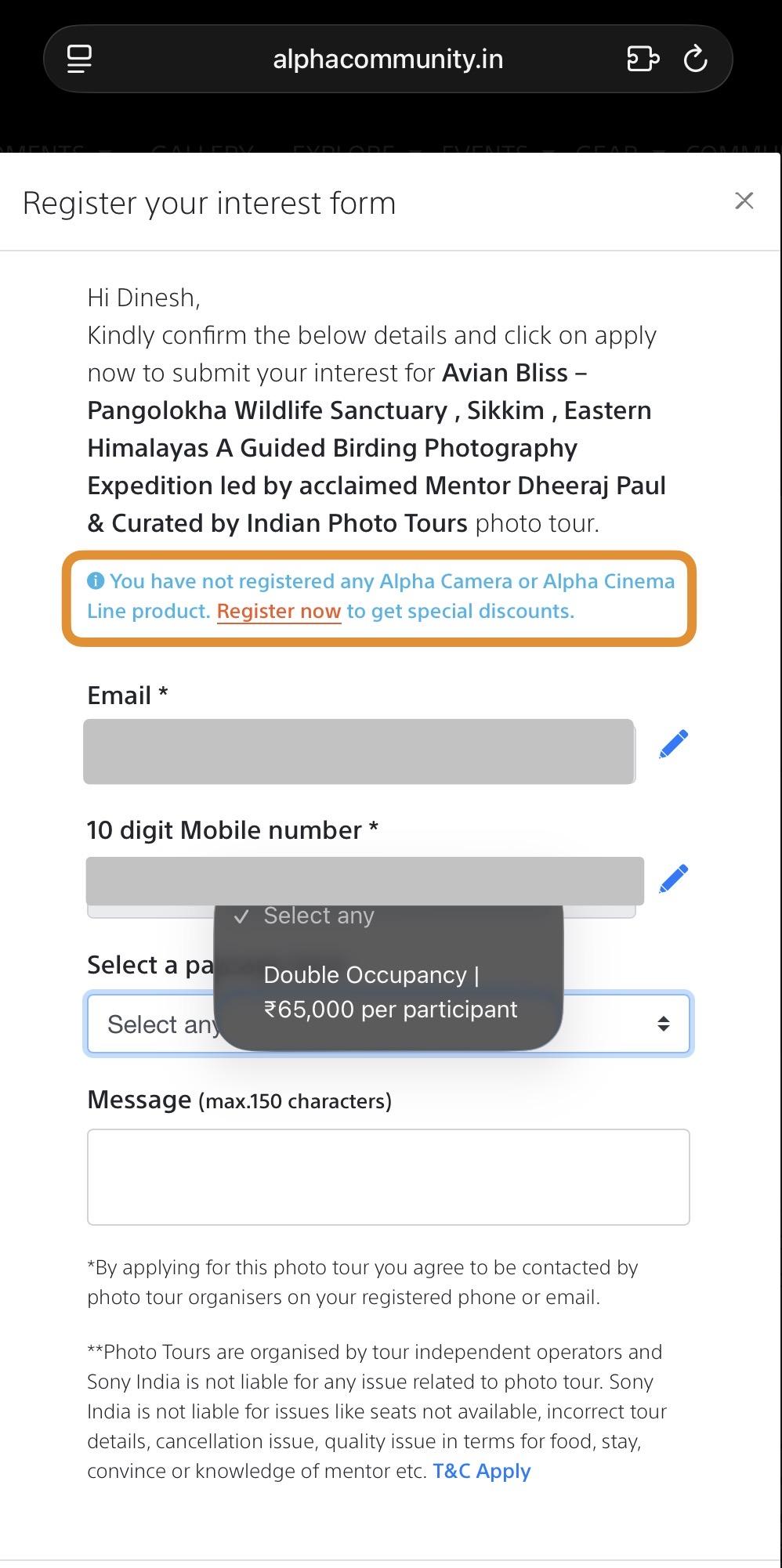Edit mobile number using the pencil icon
Viewport: 782px width, 1568px height.
(673, 879)
